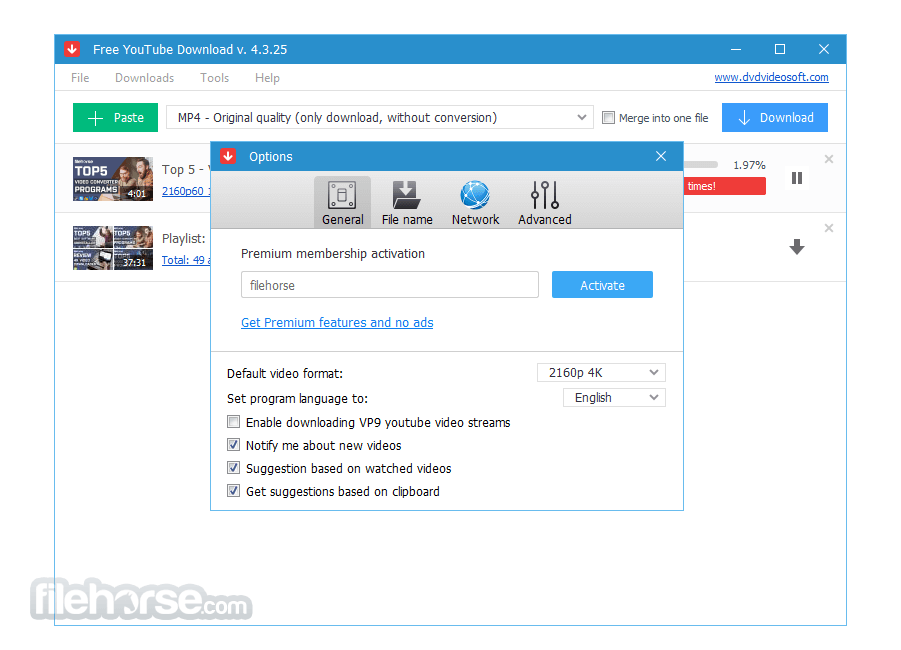Remove the Playlist item from list

pyautogui.click(x=829, y=228)
